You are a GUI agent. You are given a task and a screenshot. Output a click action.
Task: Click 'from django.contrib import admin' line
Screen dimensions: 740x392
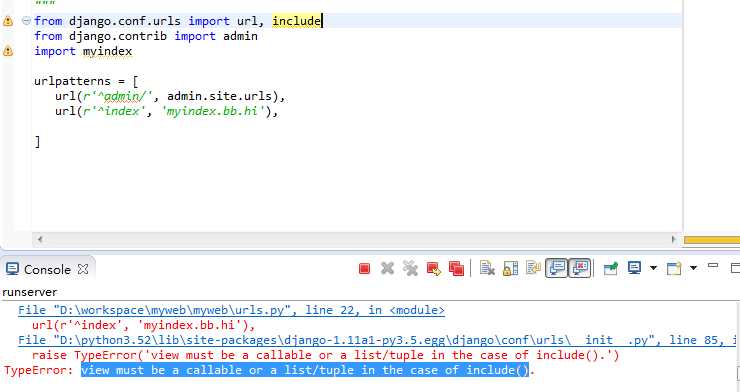click(x=146, y=36)
